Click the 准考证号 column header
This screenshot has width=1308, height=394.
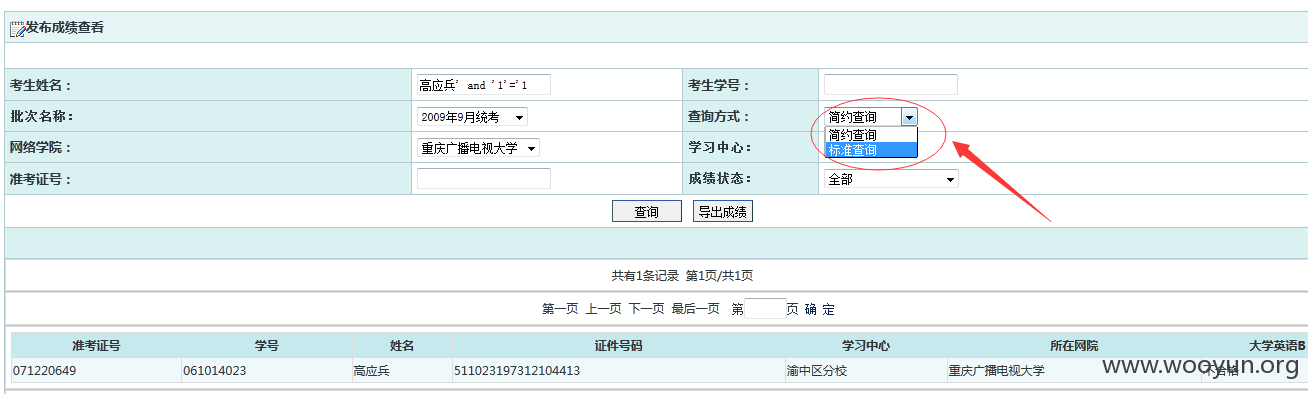tap(96, 346)
